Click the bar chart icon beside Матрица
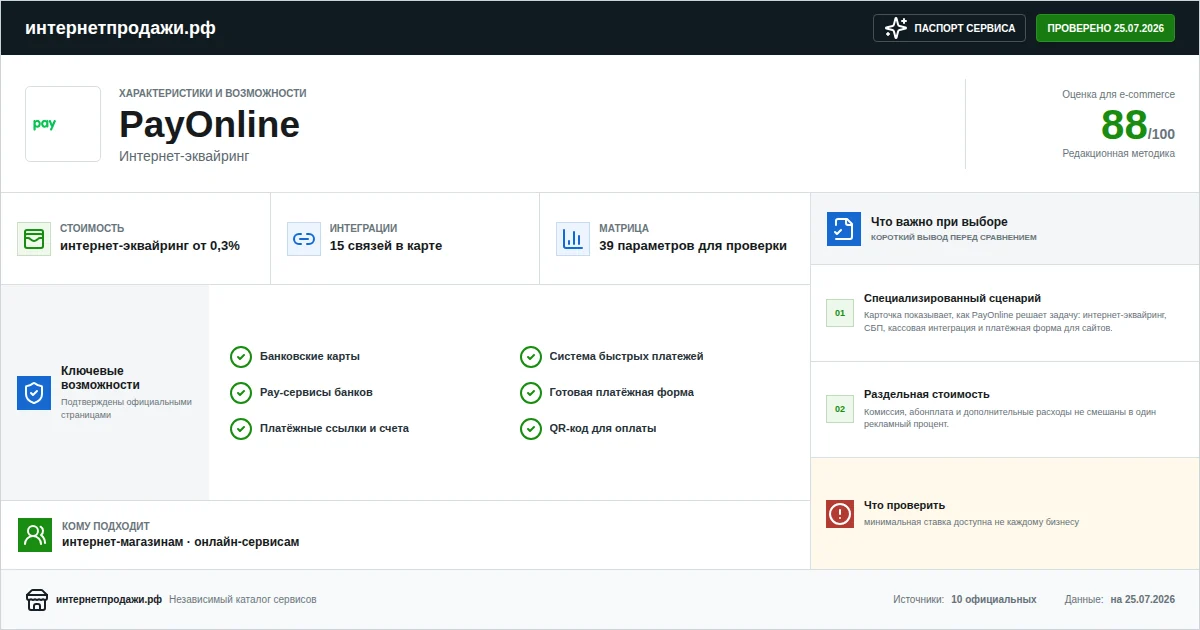The image size is (1200, 630). click(573, 239)
